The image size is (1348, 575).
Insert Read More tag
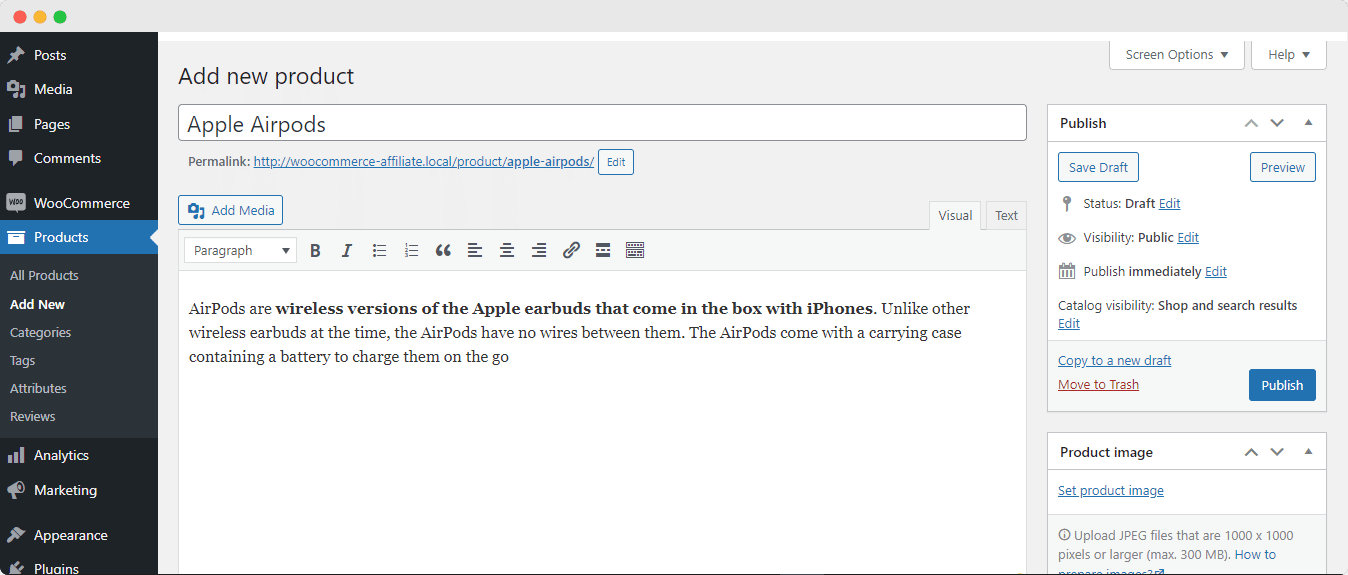click(x=603, y=251)
